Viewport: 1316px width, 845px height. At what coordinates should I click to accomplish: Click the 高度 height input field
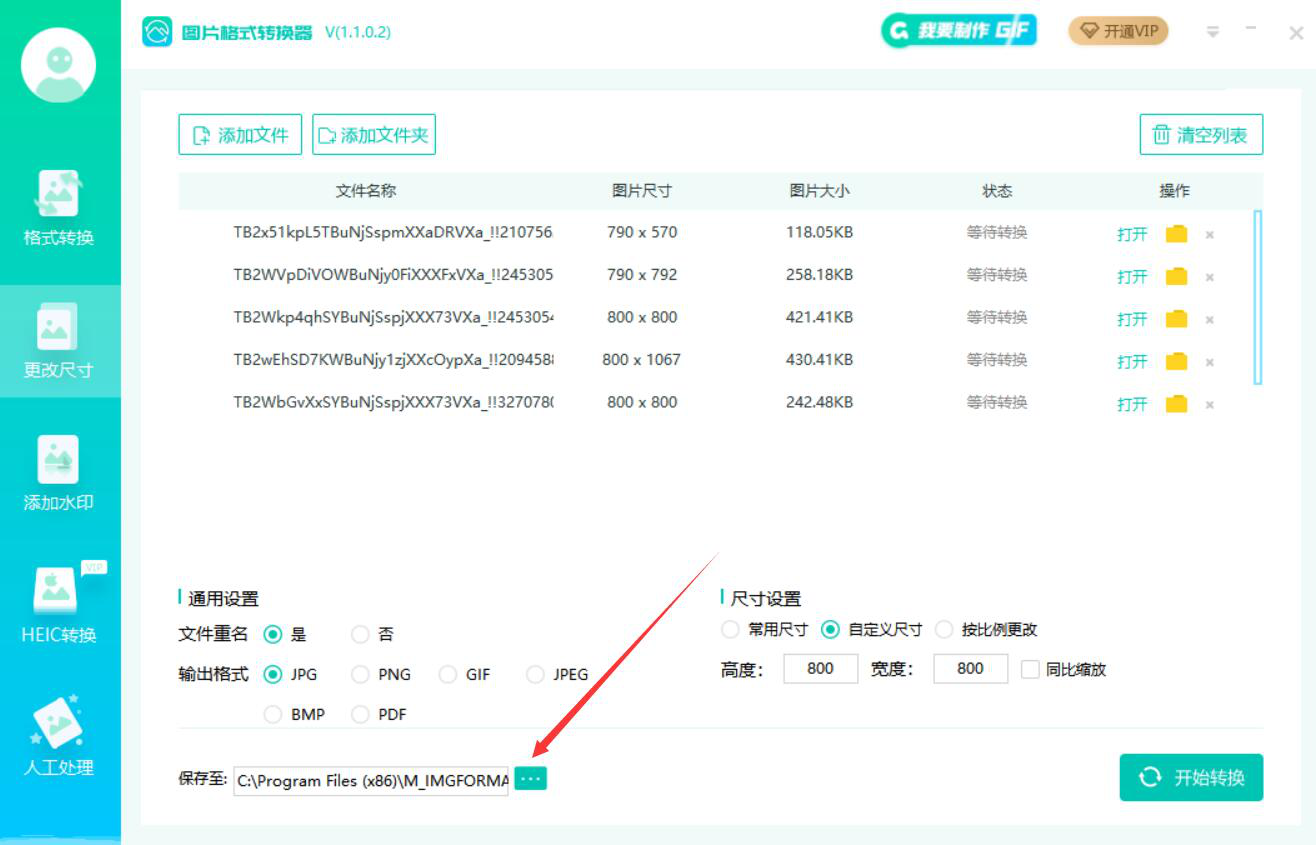point(820,669)
